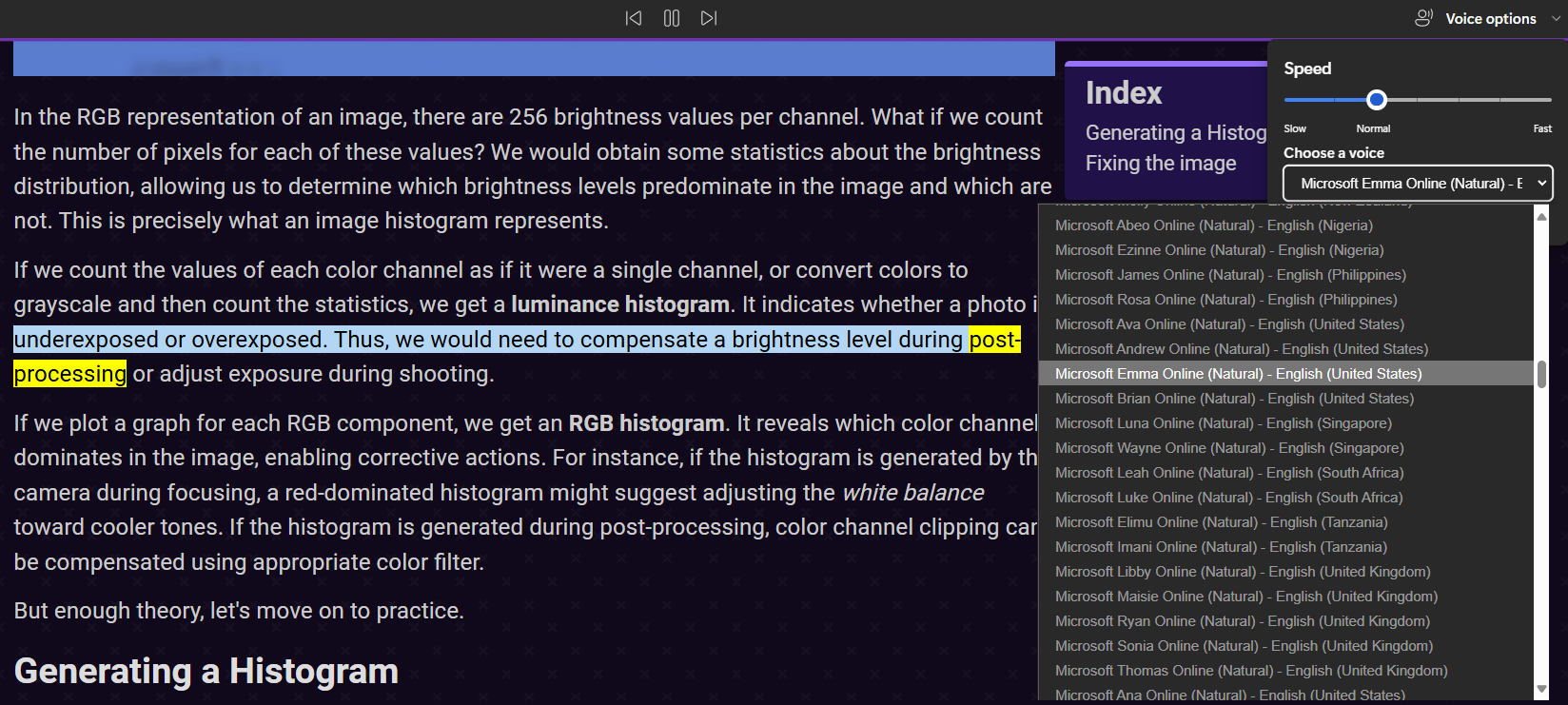Open 'Fixing the image' index link

[1161, 164]
